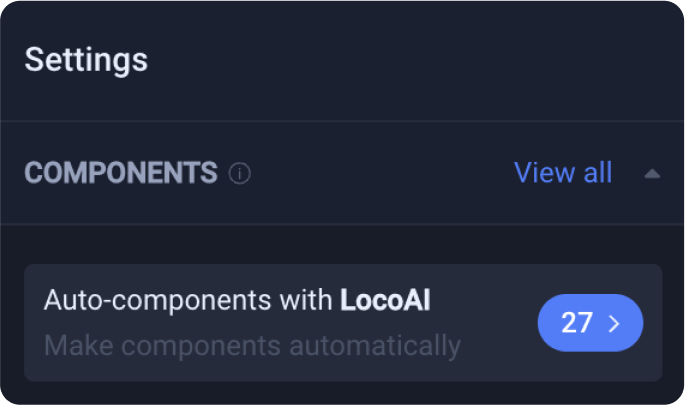
Task: Click the number 27 in the blue pill
Action: [x=577, y=323]
